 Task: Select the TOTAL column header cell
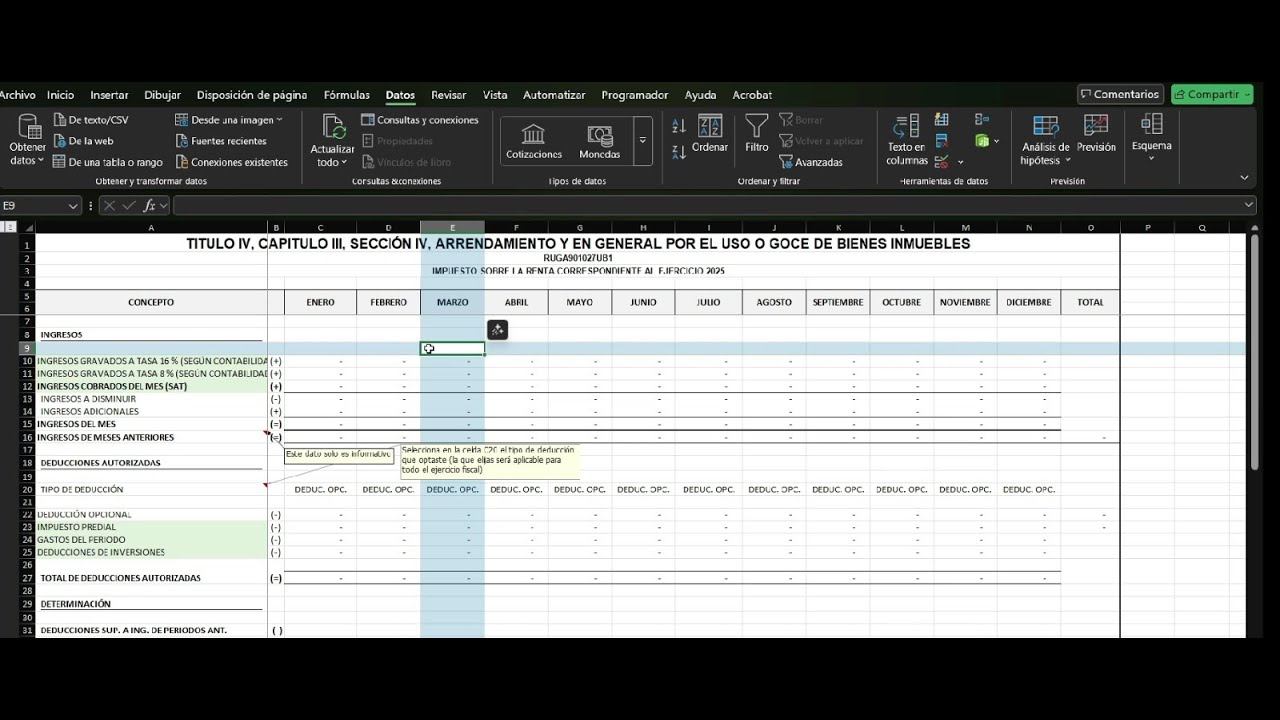1090,302
